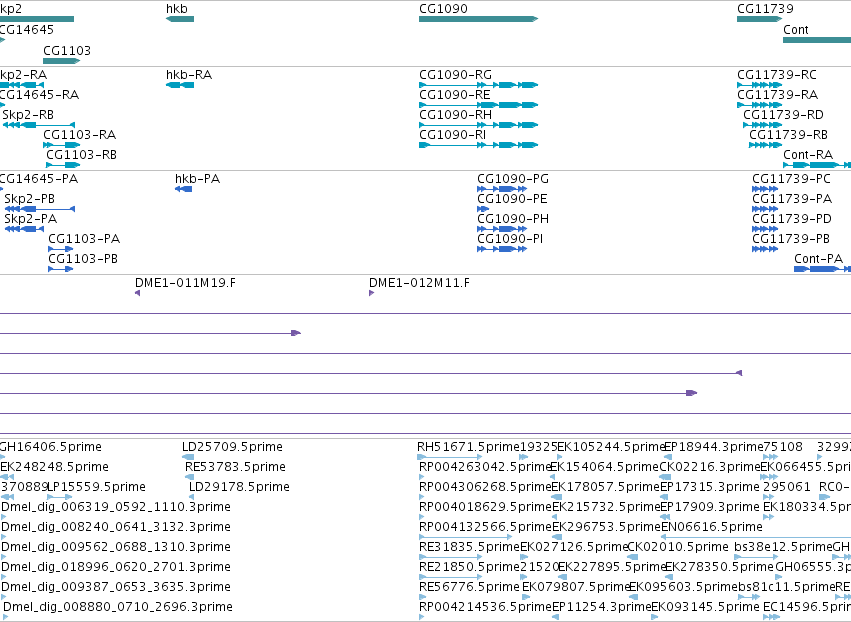The height and width of the screenshot is (622, 851).
Task: Click the CG11739-PB protein
Action: [x=765, y=249]
